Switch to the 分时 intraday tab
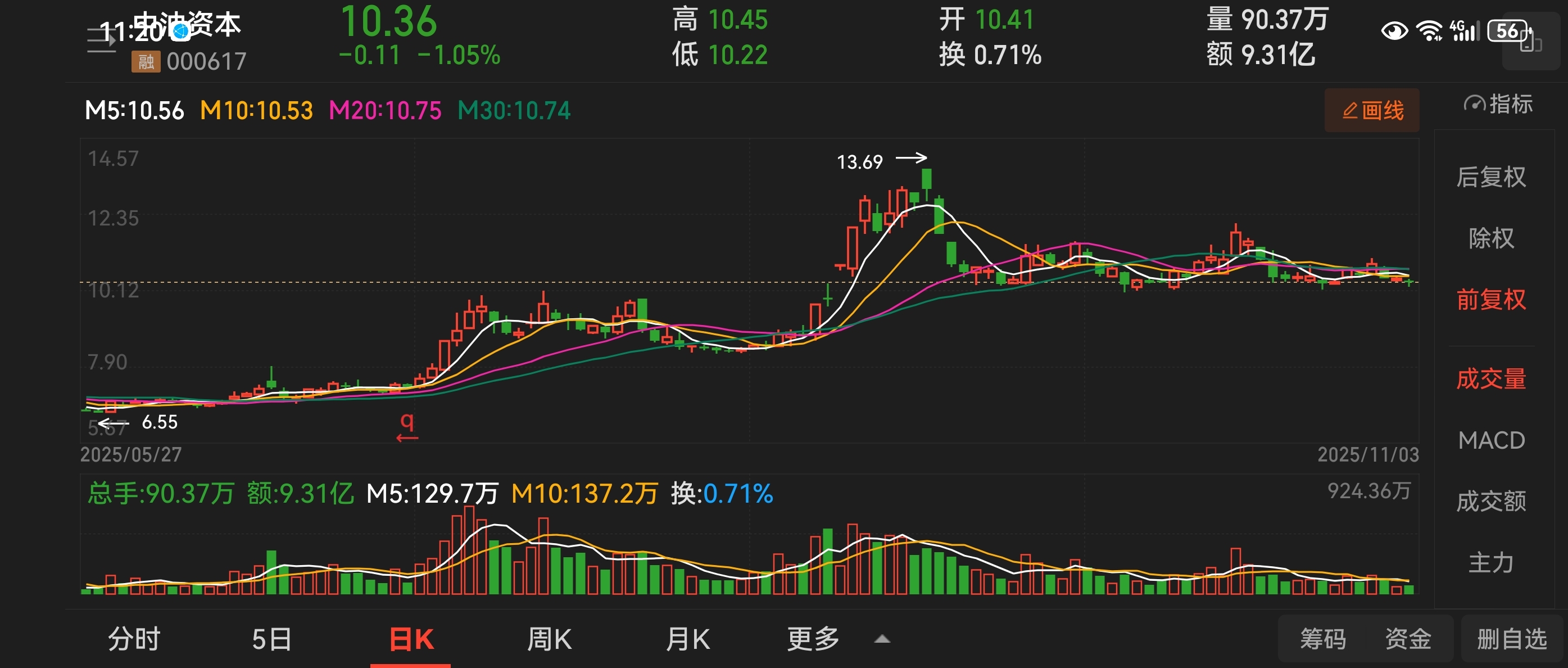 point(134,639)
